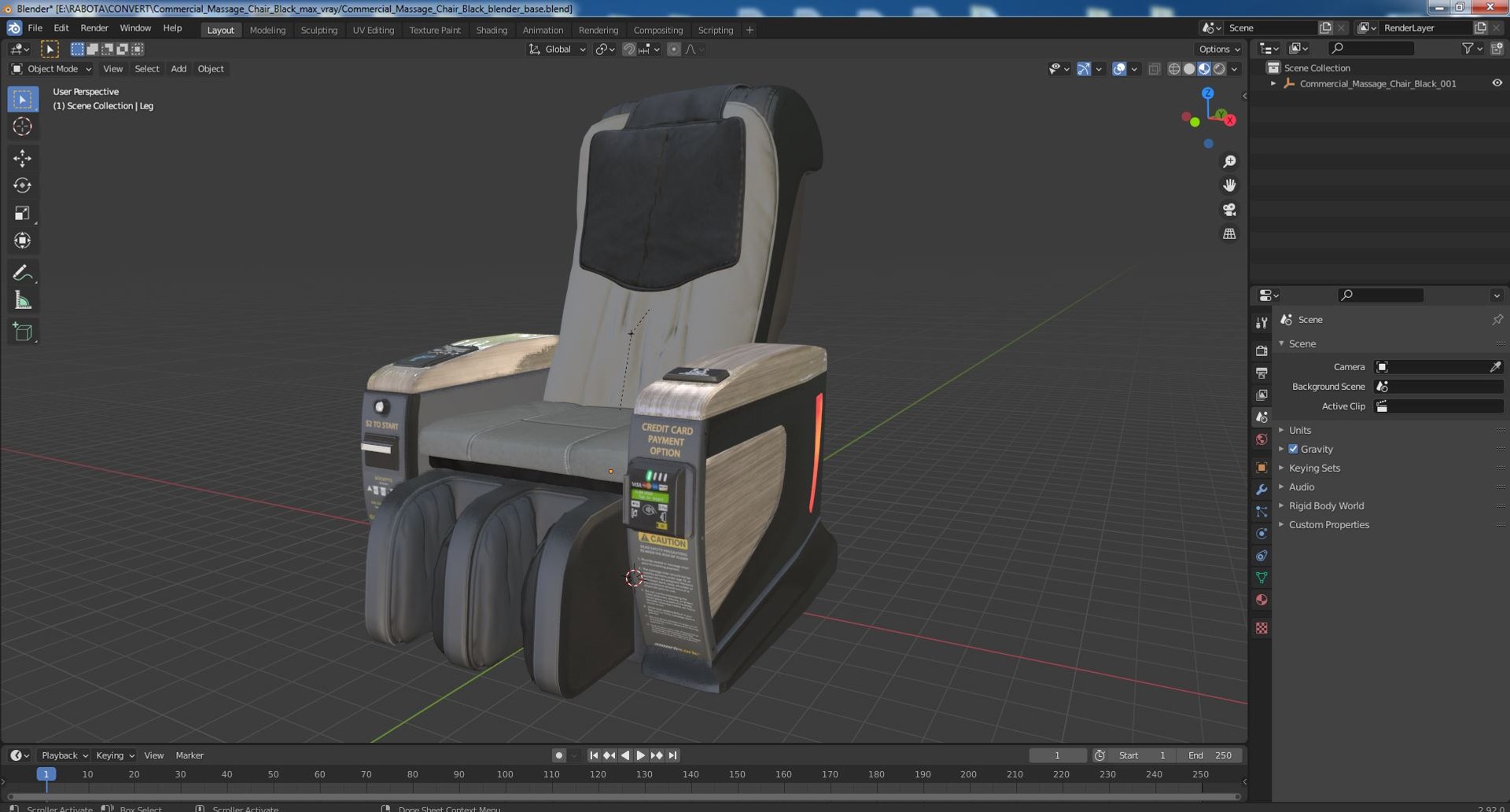Image resolution: width=1510 pixels, height=812 pixels.
Task: Click the End frame field
Action: click(x=1210, y=755)
